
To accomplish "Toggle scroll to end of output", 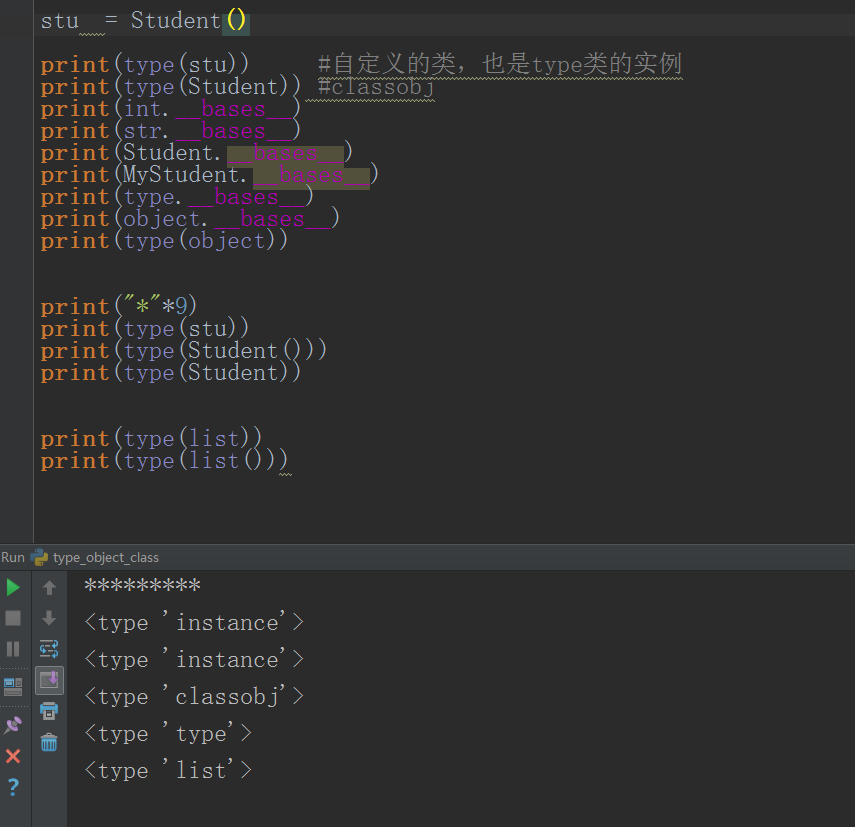I will coord(50,680).
